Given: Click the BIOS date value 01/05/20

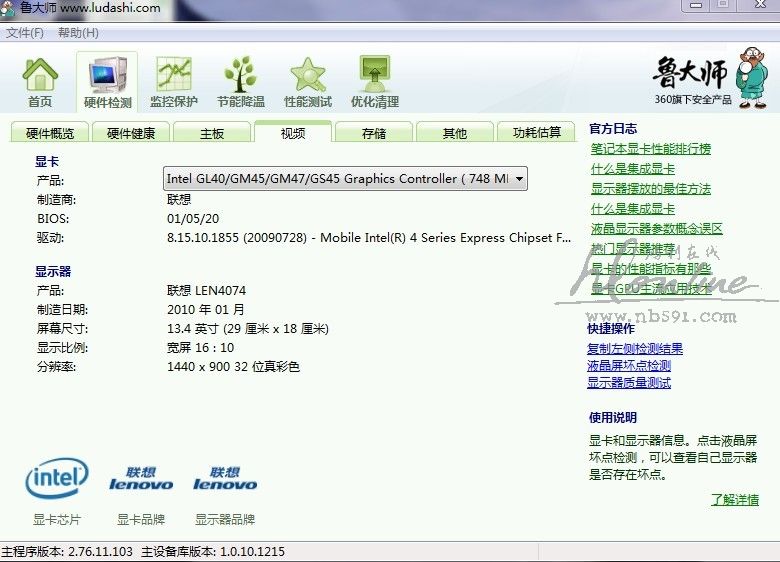Looking at the screenshot, I should coord(193,219).
